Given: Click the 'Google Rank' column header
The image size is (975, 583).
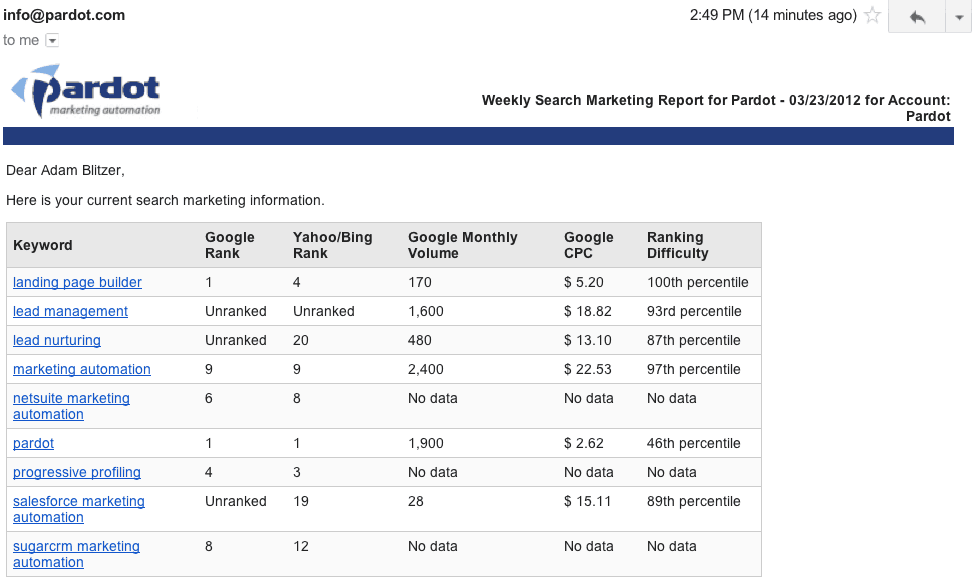Looking at the screenshot, I should point(229,245).
